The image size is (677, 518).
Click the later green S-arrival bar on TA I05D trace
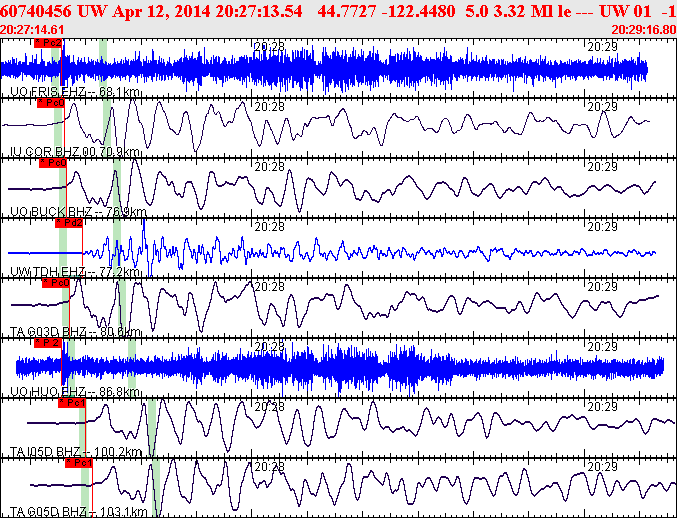[152, 427]
